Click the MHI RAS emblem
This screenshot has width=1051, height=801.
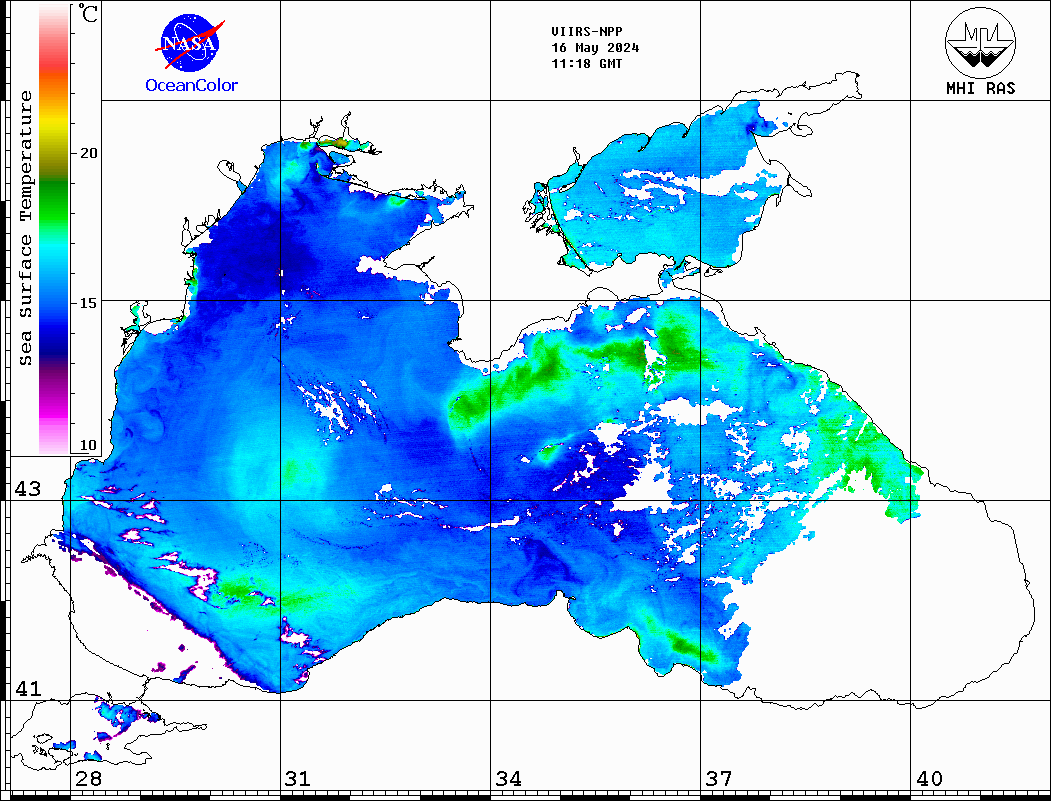click(980, 42)
